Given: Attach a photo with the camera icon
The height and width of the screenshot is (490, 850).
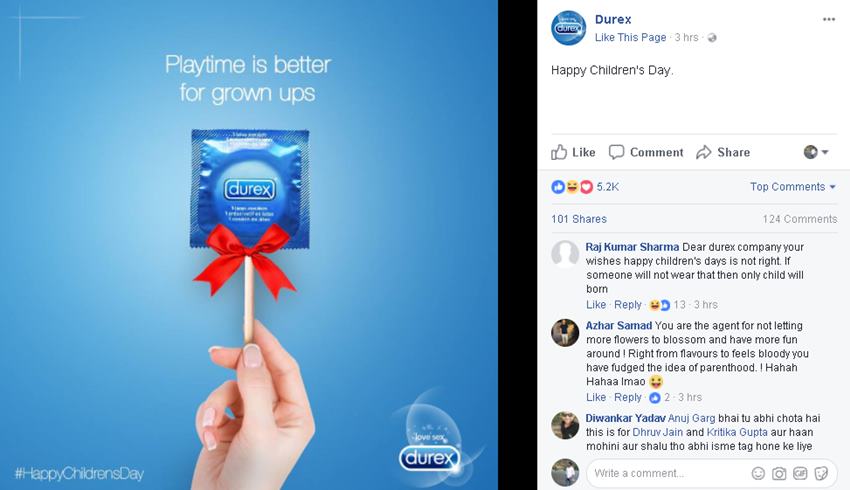Looking at the screenshot, I should coord(779,473).
